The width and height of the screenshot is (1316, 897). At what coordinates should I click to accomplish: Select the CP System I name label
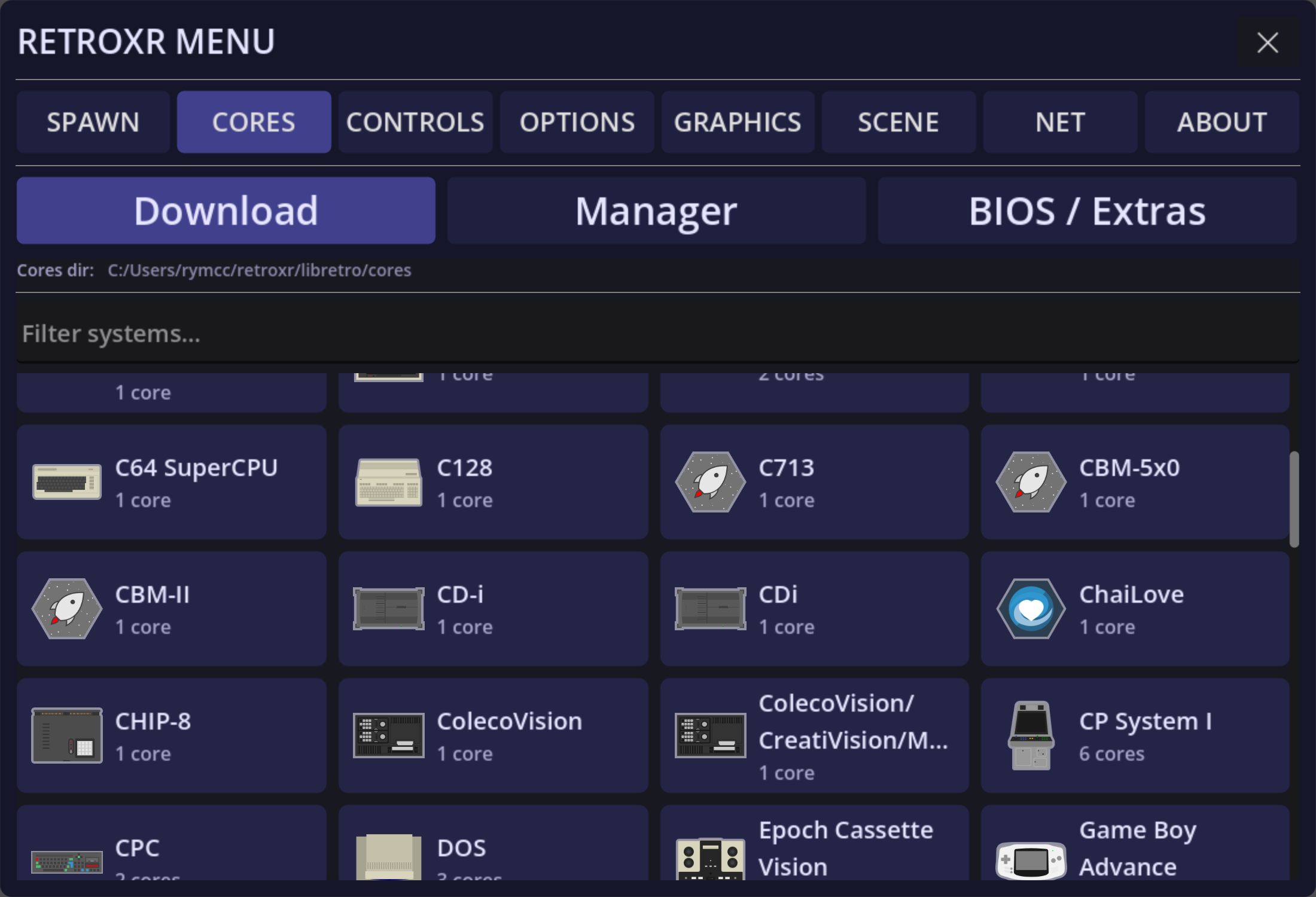coord(1146,721)
